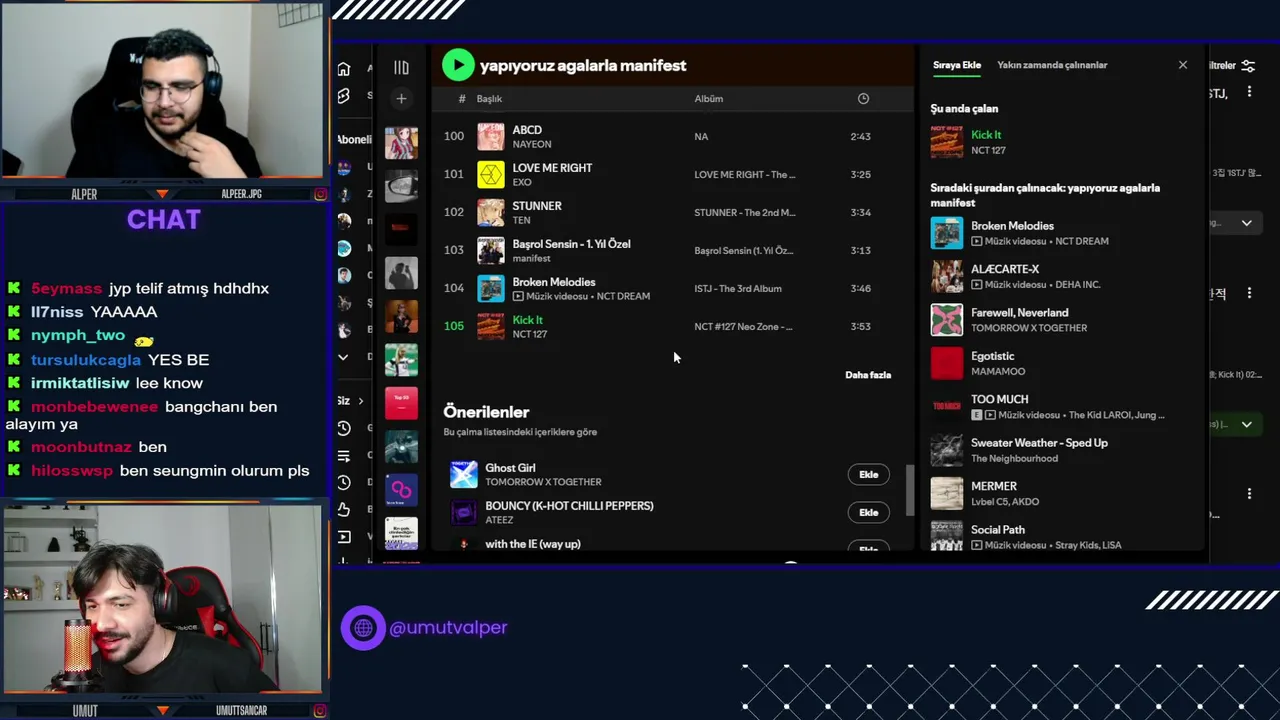Click 'Daha fazla' to show more
Image resolution: width=1280 pixels, height=720 pixels.
[868, 375]
